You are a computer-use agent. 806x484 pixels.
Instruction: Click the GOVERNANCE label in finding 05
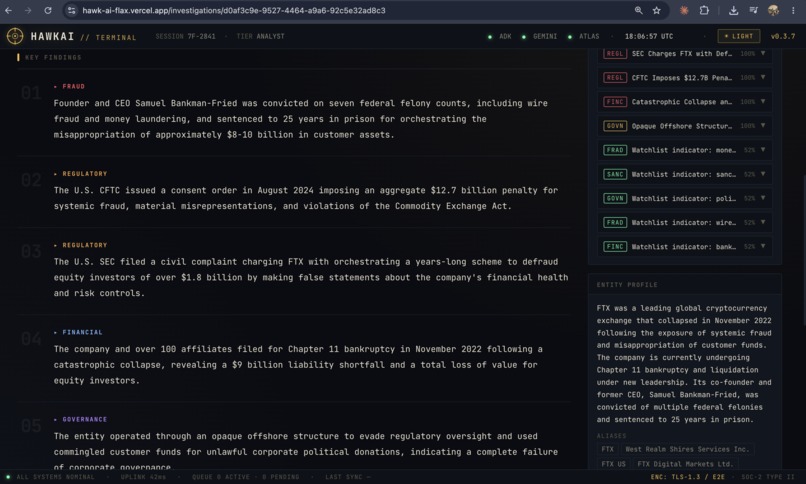(x=85, y=419)
